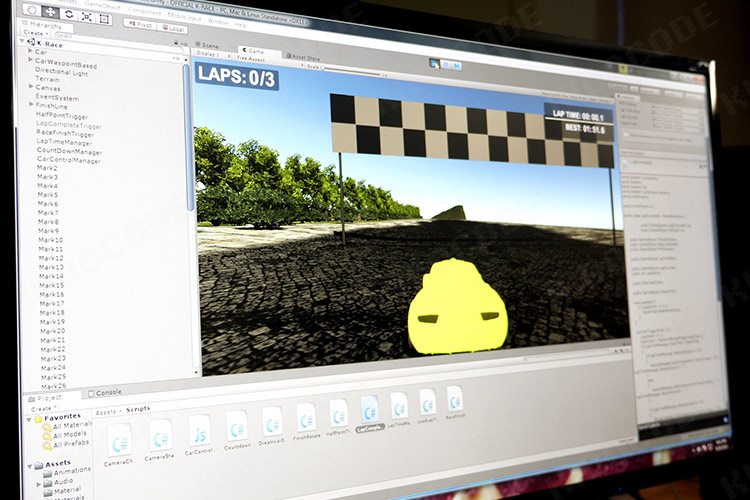Open the Hierarchy Create dropdown
Viewport: 750px width, 500px height.
(x=35, y=33)
